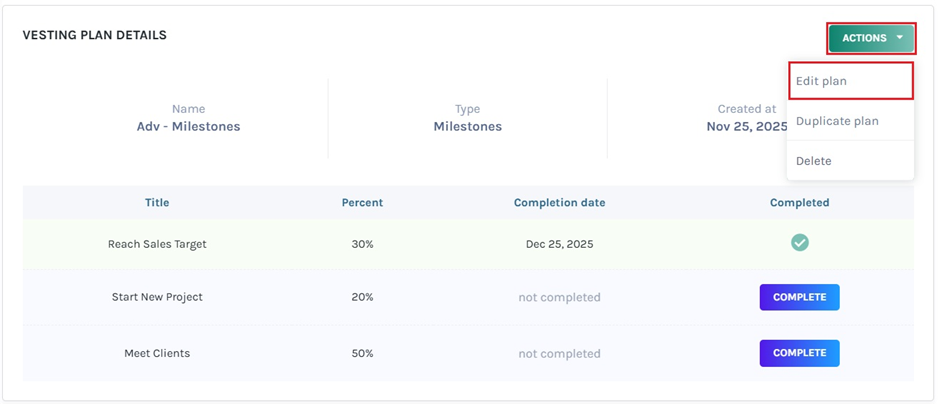Viewport: 939px width, 404px height.
Task: Click the green completed checkmark icon
Action: [x=800, y=243]
